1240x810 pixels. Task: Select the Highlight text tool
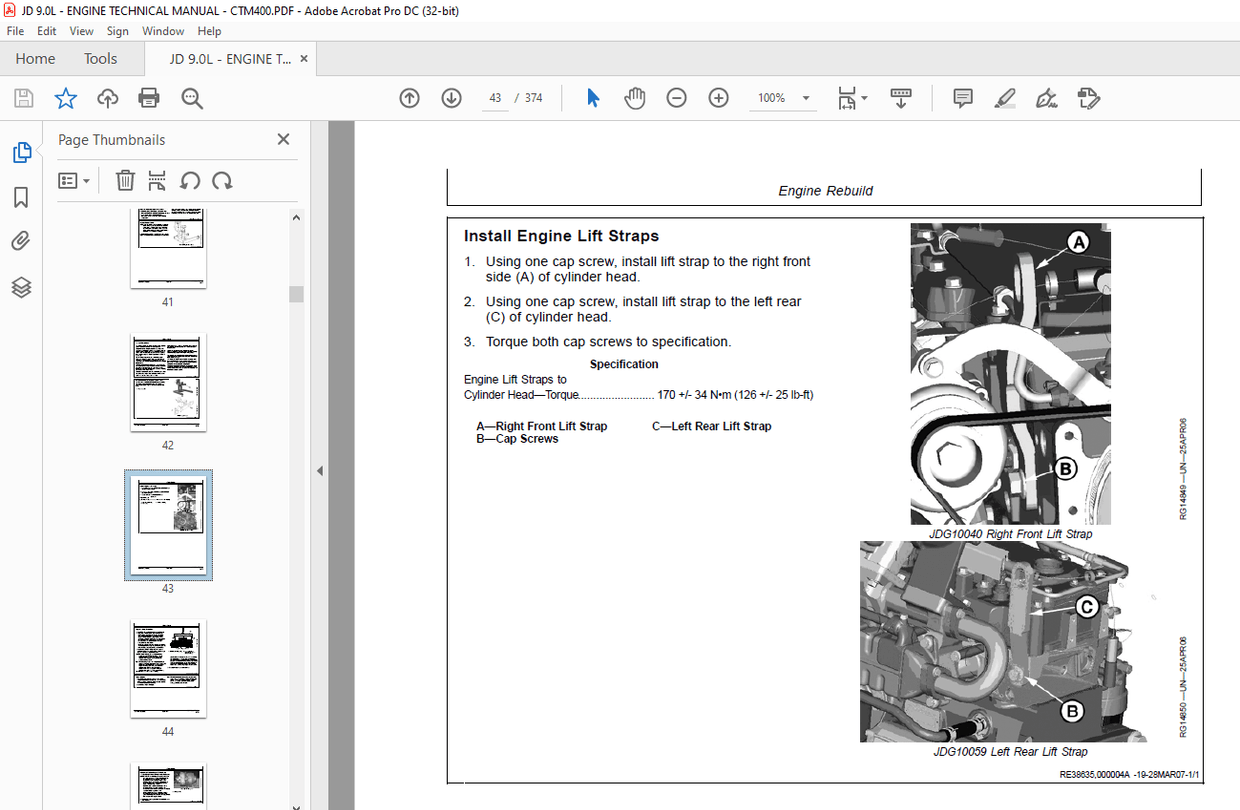pos(1005,97)
